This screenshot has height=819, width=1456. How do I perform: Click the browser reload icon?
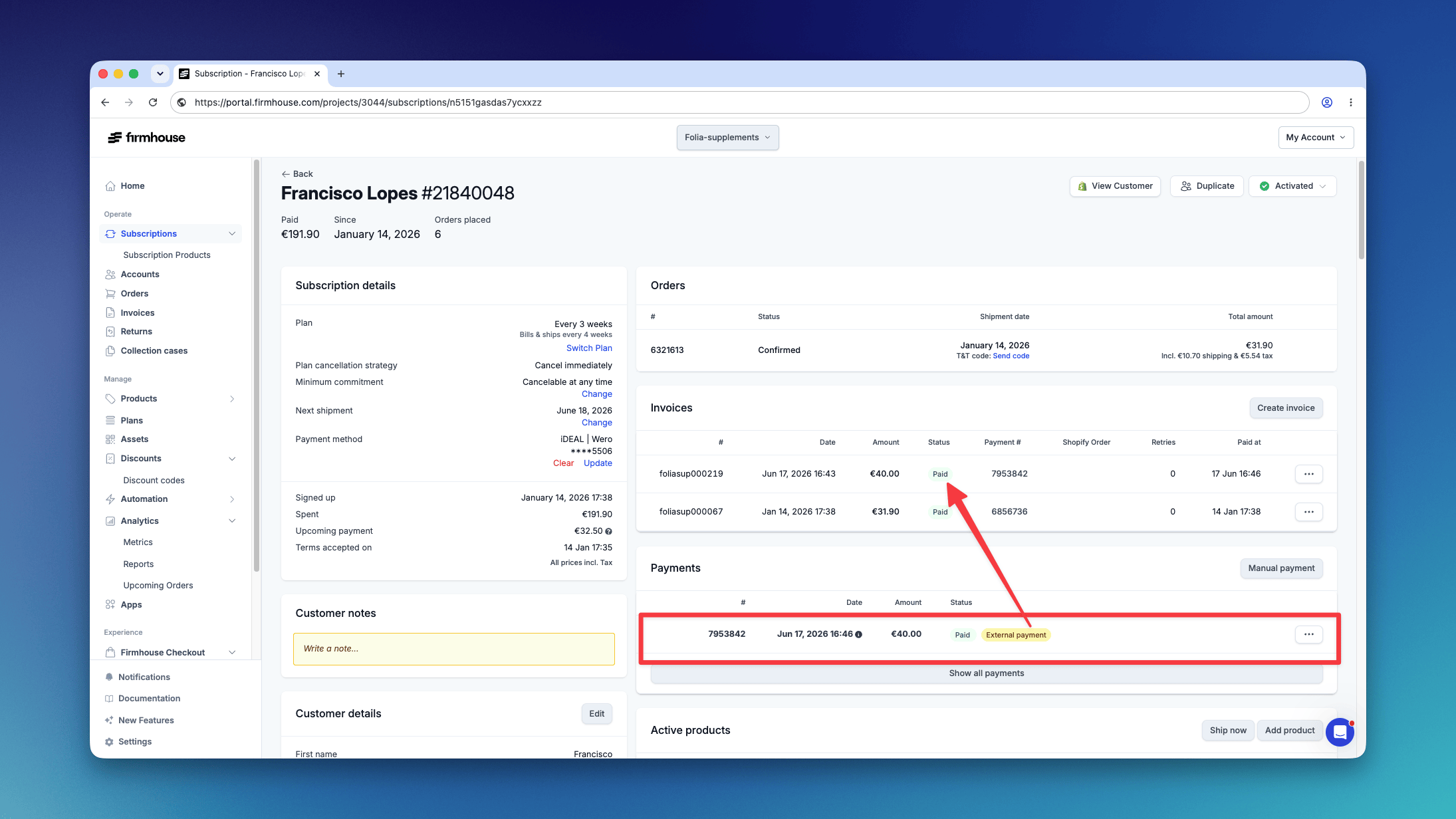pos(153,102)
